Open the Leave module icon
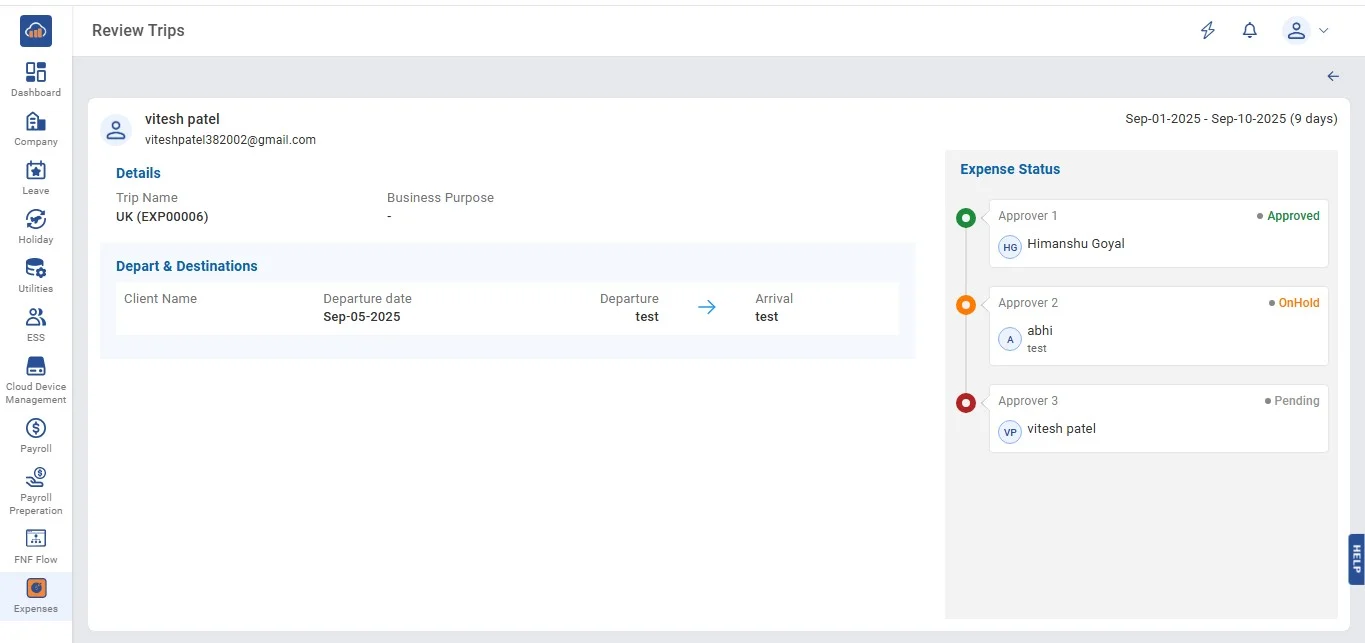 [x=36, y=171]
